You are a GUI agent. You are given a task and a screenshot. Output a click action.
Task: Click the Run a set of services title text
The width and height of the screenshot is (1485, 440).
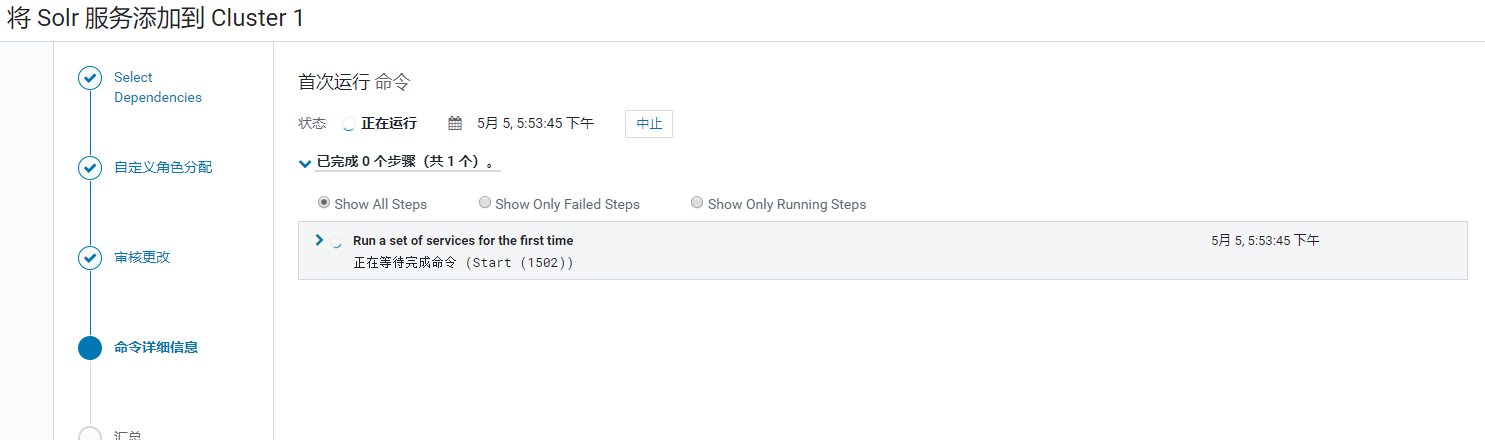click(463, 240)
